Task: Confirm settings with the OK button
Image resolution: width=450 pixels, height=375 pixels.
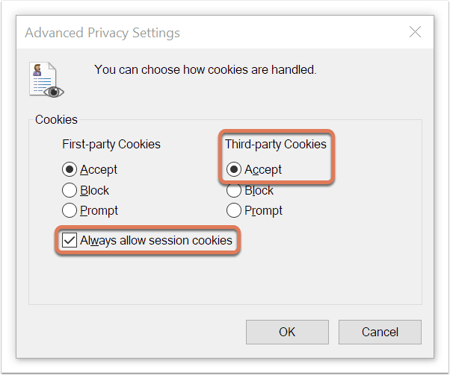Action: pos(287,332)
